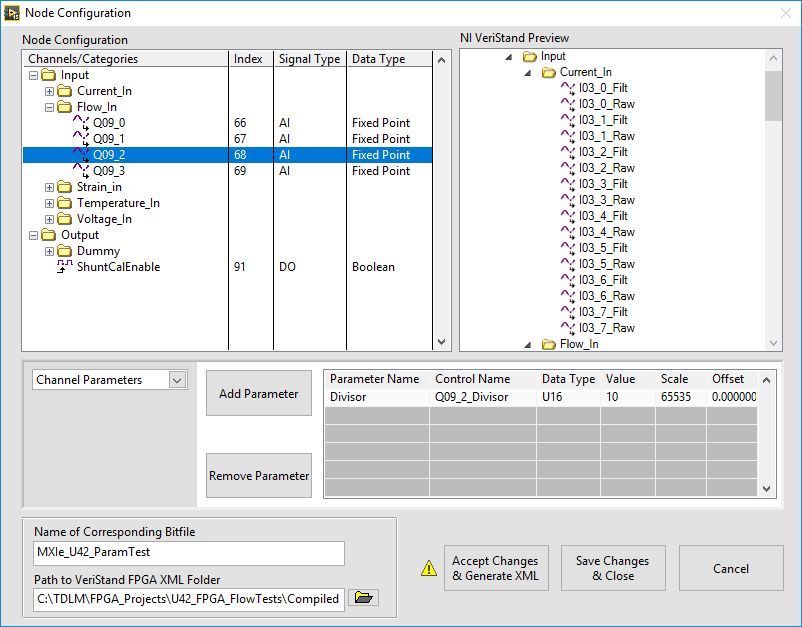
Task: Click the VeriStand Preview scrollbar thumb
Action: pyautogui.click(x=773, y=96)
